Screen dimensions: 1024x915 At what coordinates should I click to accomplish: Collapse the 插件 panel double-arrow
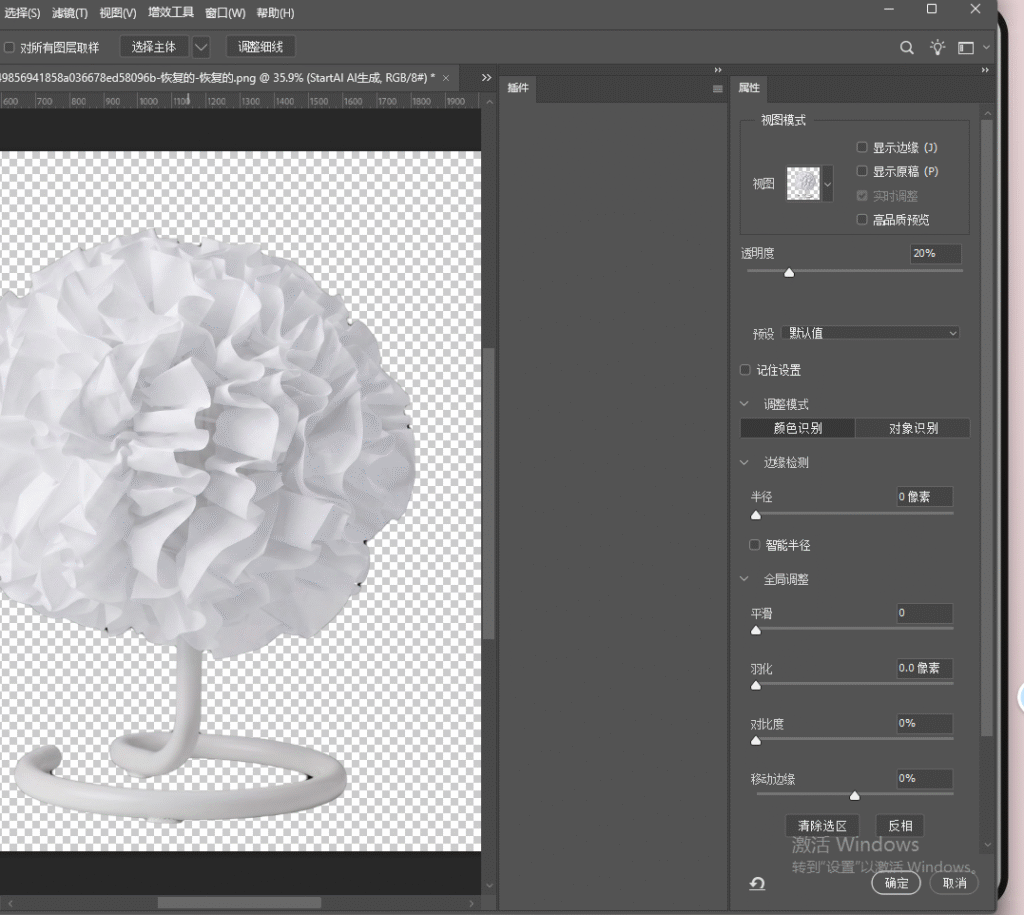[718, 70]
